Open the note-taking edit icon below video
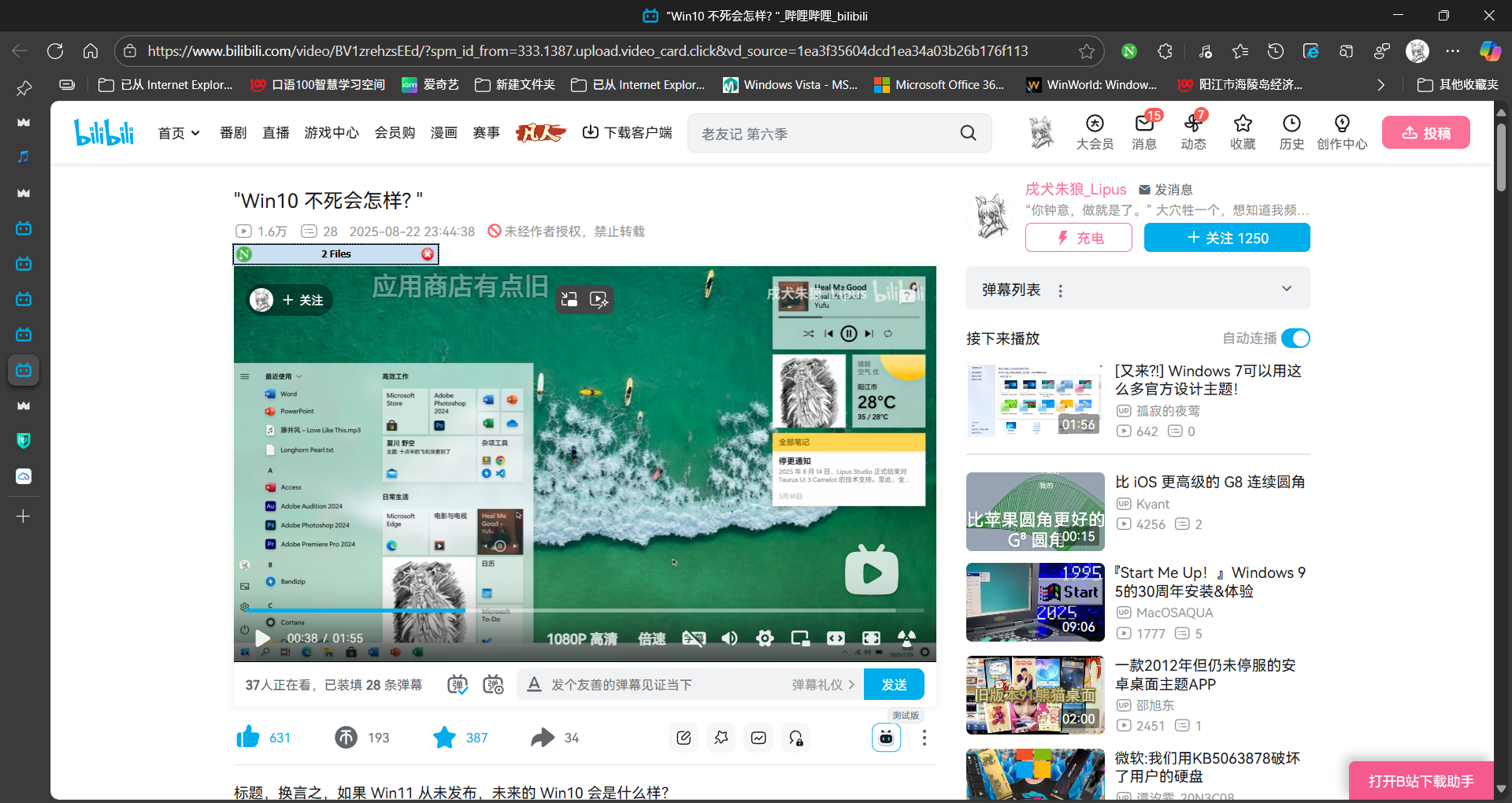1512x803 pixels. point(684,738)
